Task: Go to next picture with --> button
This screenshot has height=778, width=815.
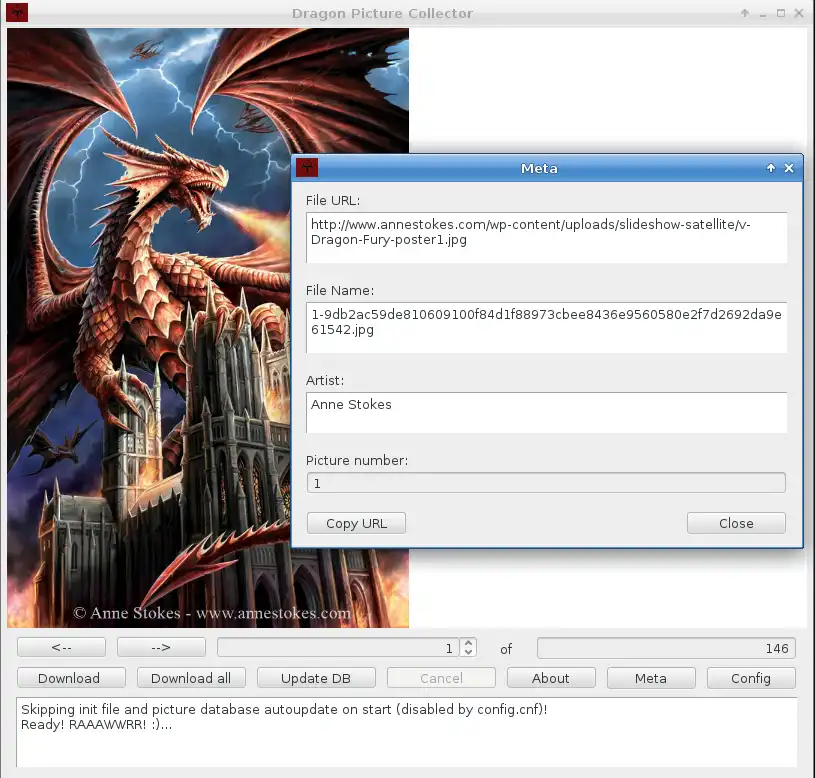Action: tap(161, 648)
